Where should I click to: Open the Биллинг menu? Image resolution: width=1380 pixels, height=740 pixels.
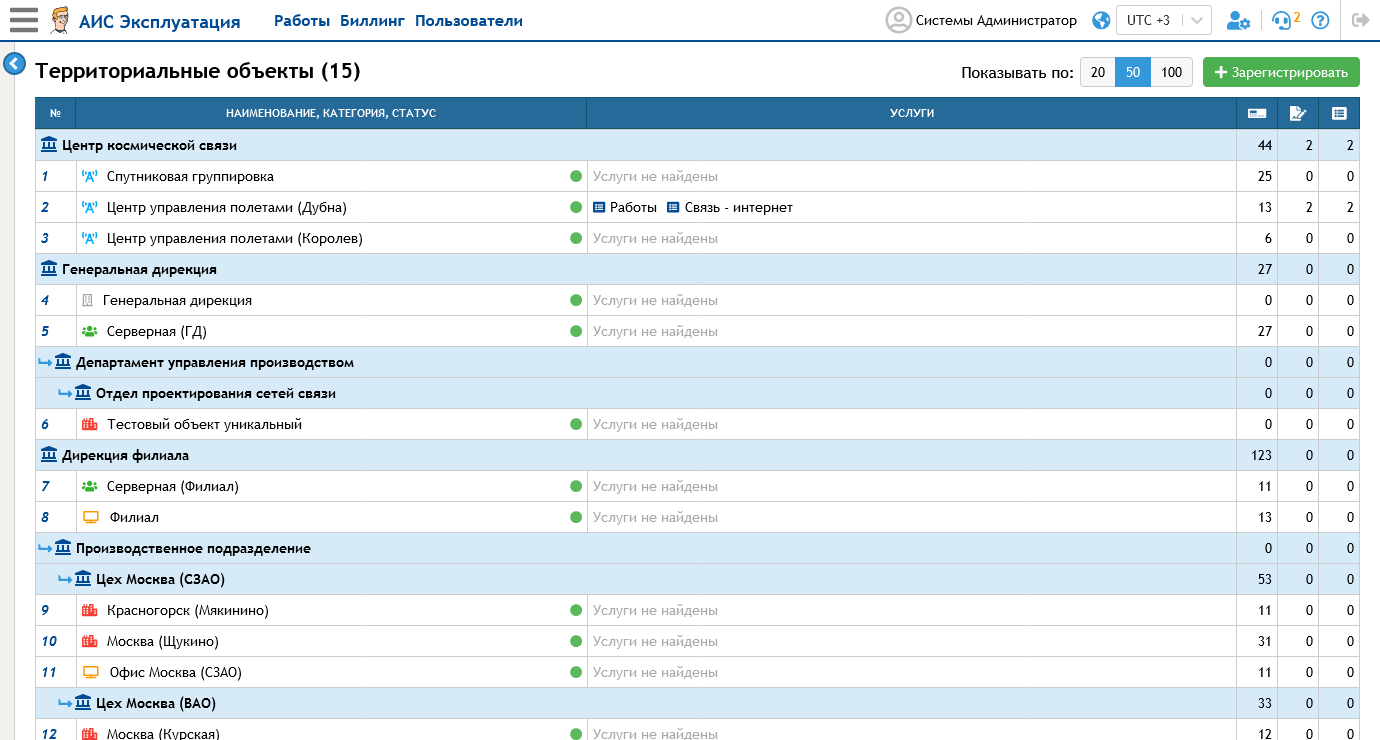click(372, 21)
